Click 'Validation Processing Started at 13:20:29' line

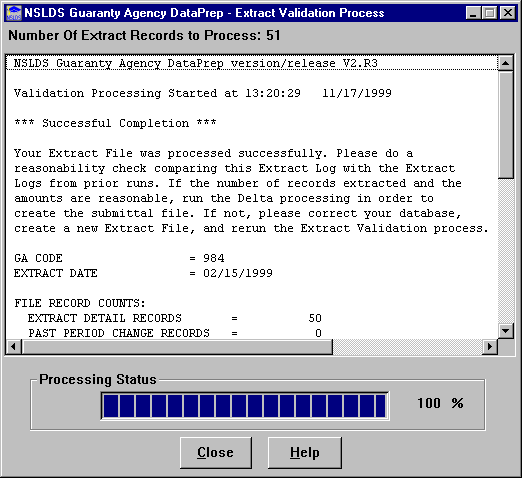(x=203, y=93)
